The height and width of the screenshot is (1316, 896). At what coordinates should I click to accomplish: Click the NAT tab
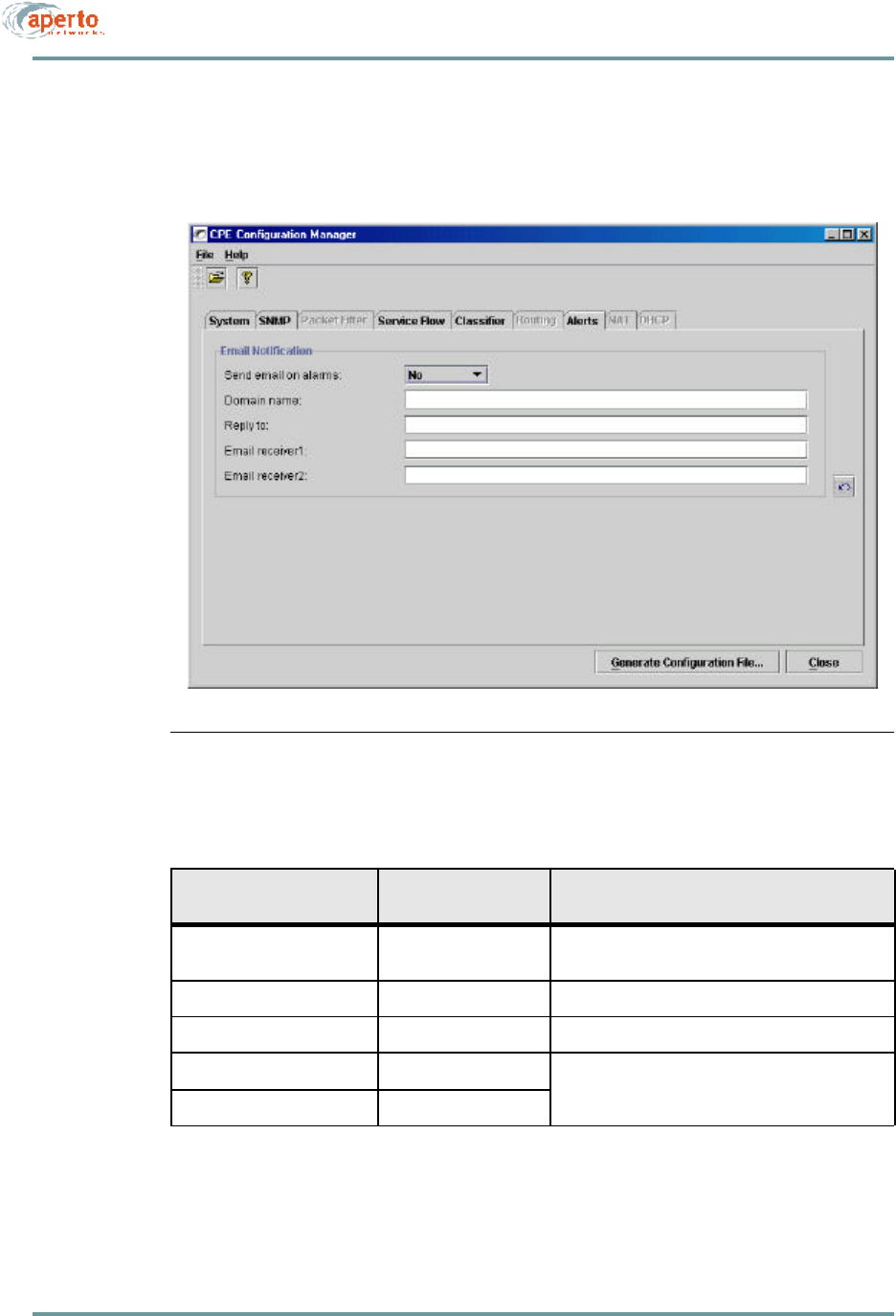[619, 320]
